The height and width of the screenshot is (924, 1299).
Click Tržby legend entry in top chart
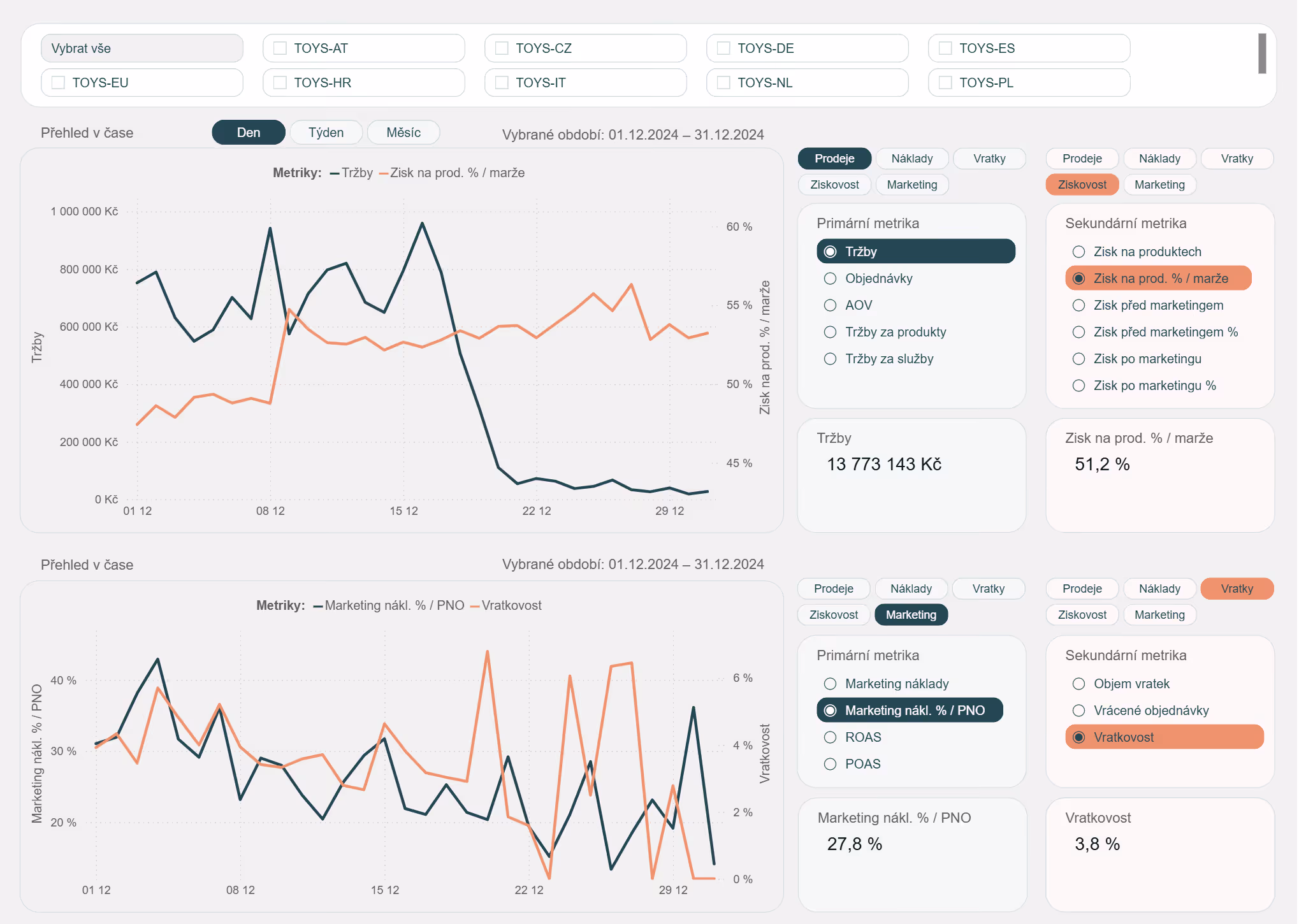coord(352,173)
